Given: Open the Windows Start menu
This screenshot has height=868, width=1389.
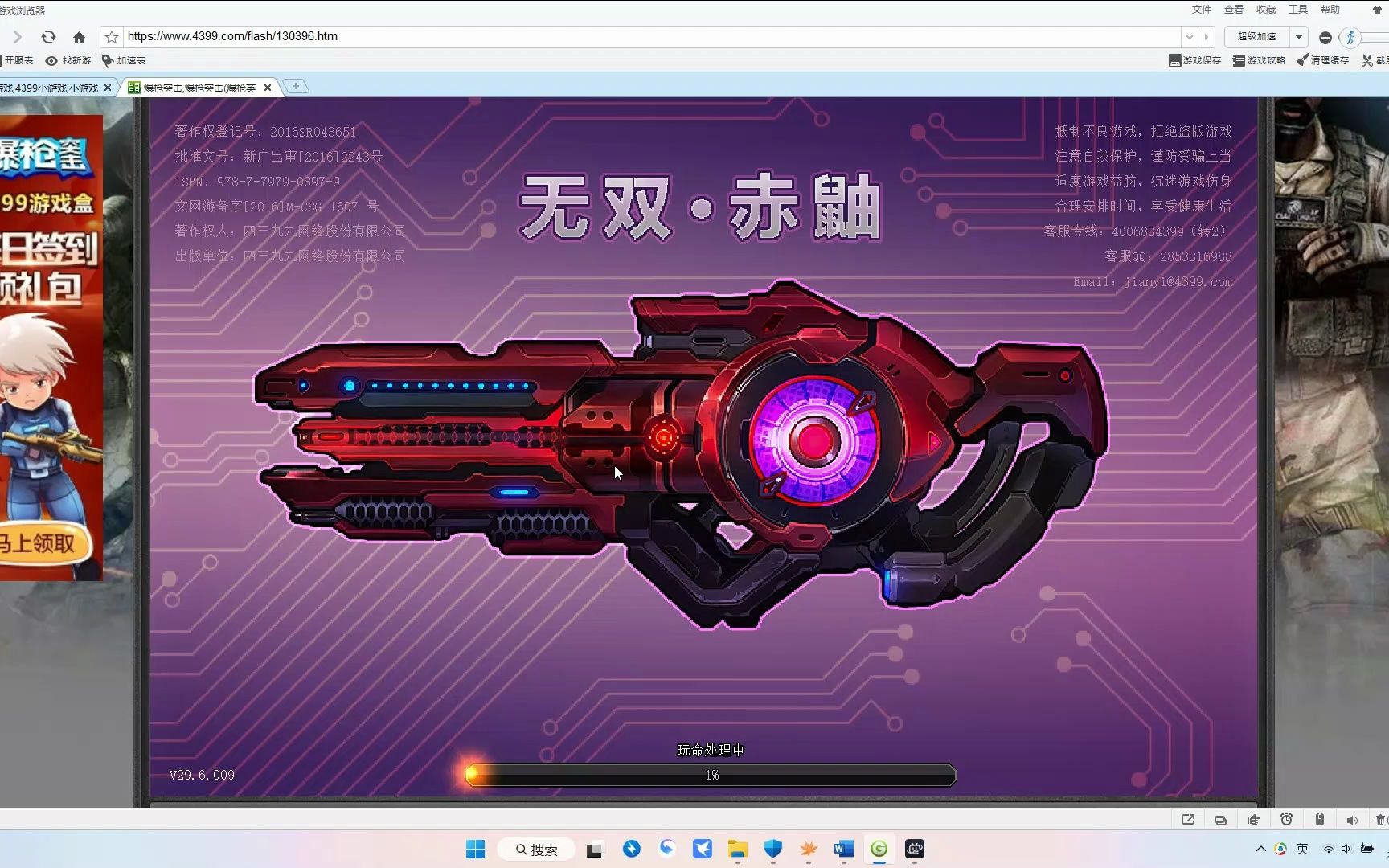Looking at the screenshot, I should coord(475,850).
